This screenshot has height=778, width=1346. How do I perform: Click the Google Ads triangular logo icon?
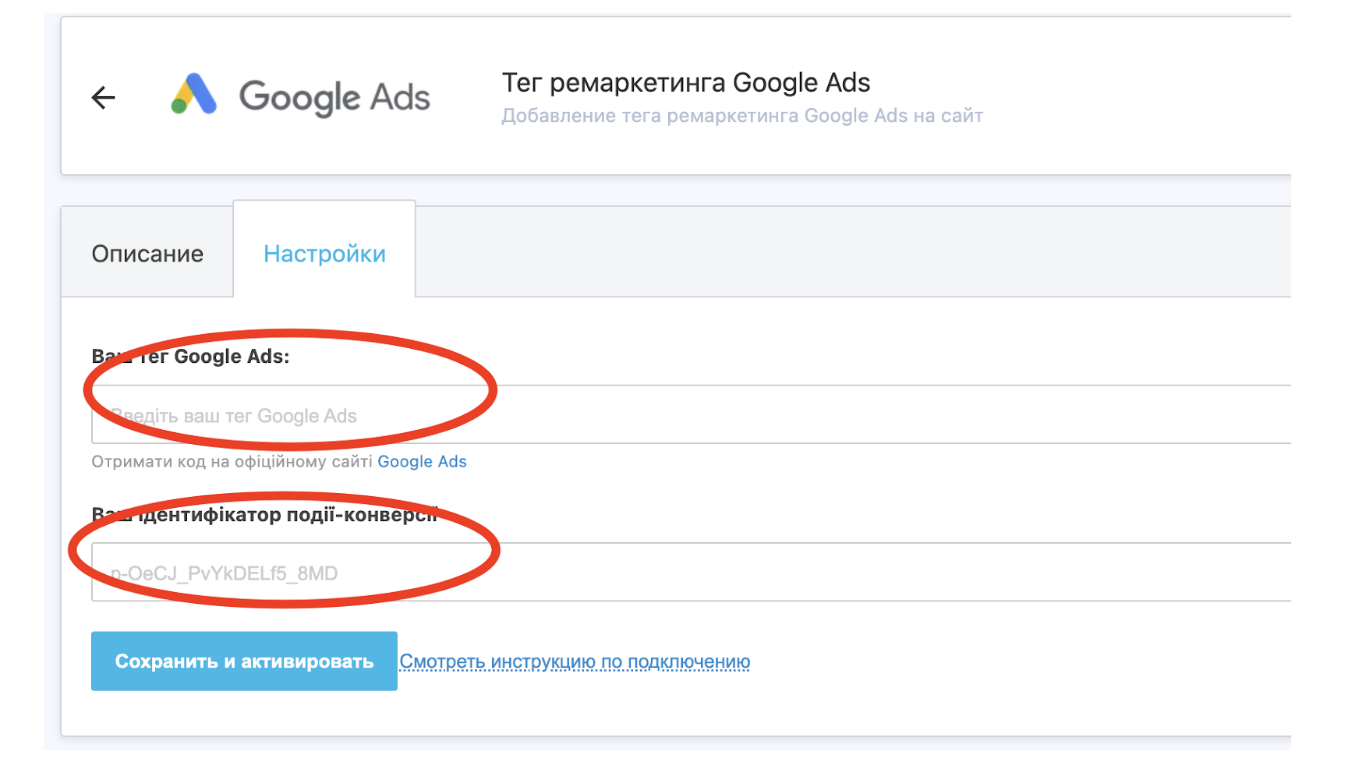[194, 96]
